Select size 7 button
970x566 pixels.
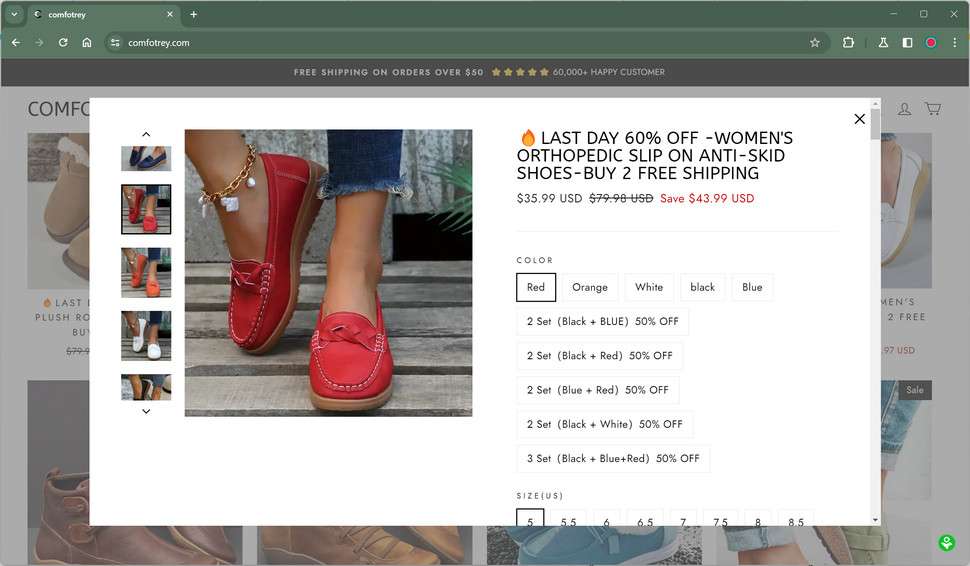(683, 522)
